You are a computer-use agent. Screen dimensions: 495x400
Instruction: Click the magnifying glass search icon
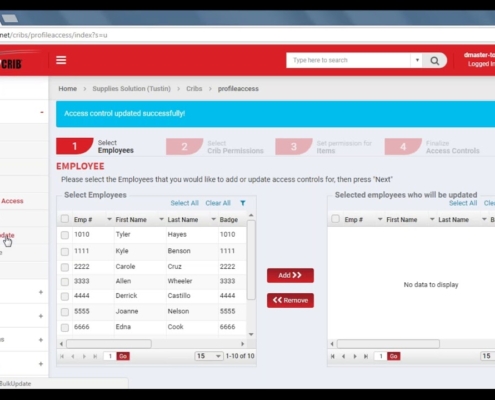click(x=434, y=61)
